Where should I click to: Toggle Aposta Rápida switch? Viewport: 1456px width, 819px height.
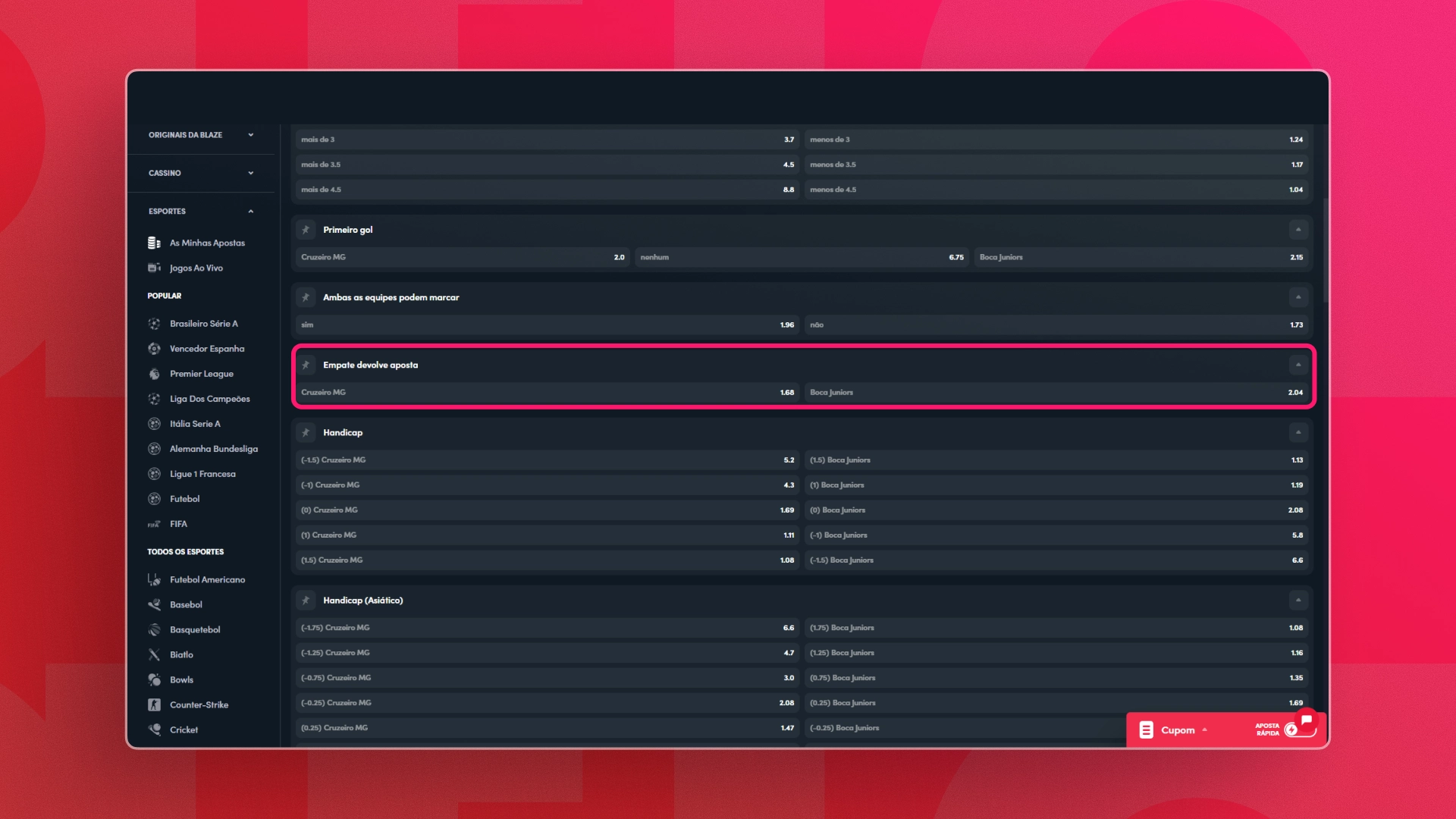point(1300,730)
